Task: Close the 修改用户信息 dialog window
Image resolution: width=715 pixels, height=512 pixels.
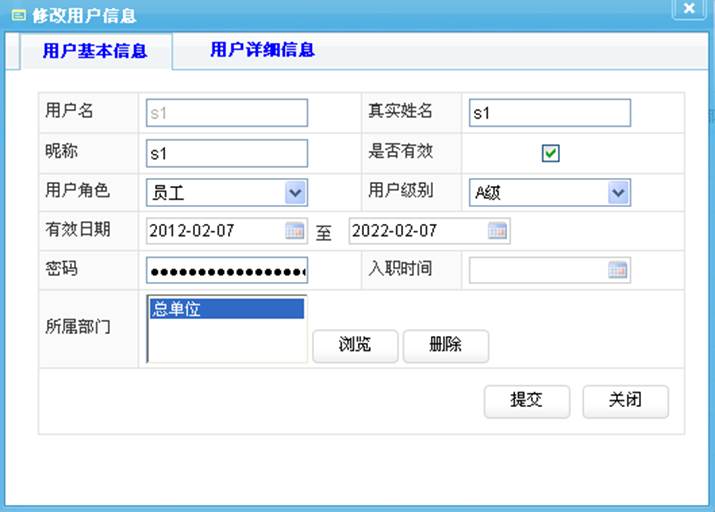Action: point(689,8)
